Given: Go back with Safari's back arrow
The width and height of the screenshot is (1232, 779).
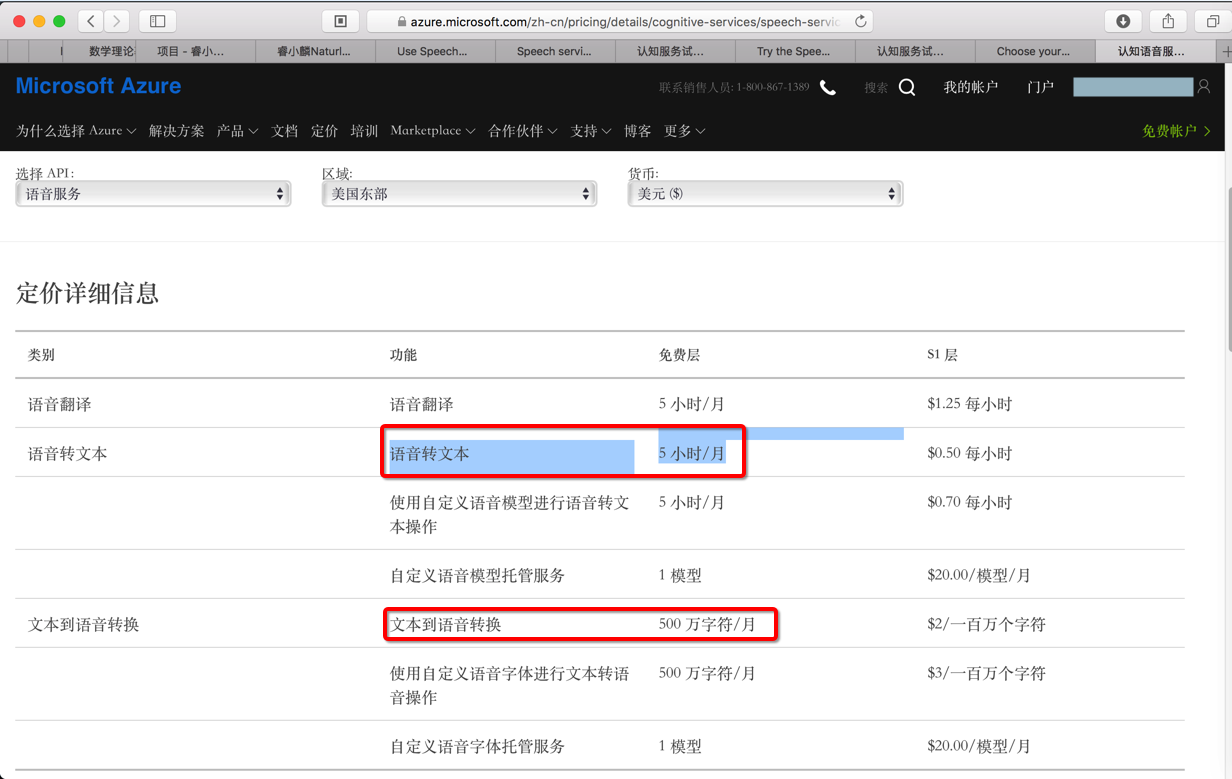Looking at the screenshot, I should (x=91, y=21).
